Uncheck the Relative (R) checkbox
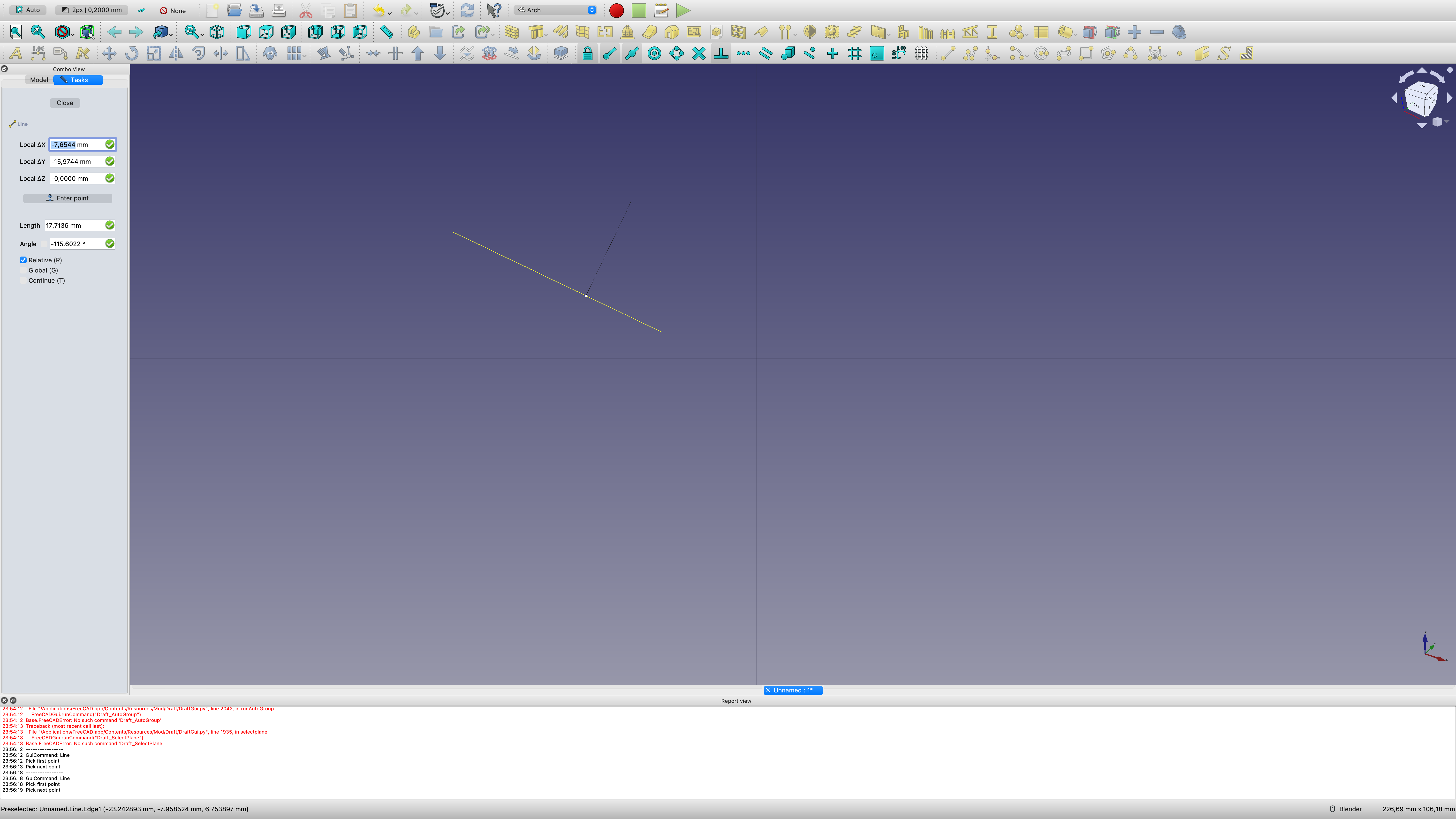 [23, 260]
